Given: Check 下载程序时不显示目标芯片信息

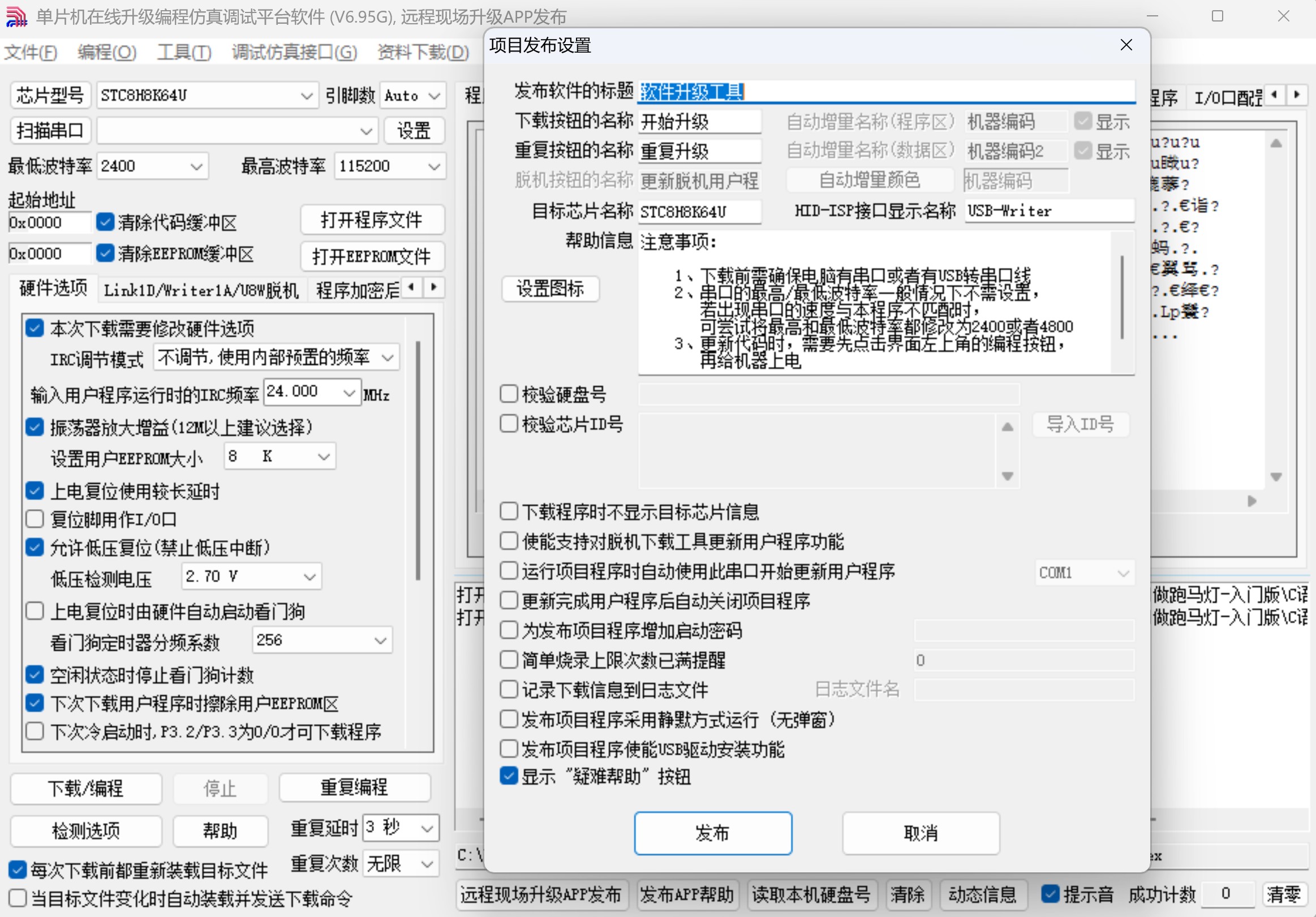Looking at the screenshot, I should pos(509,511).
